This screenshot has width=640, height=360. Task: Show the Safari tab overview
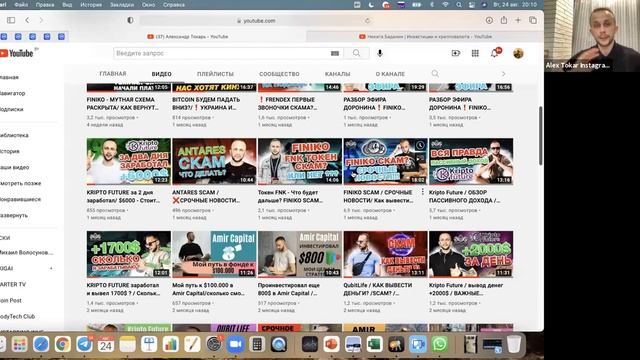[x=533, y=20]
